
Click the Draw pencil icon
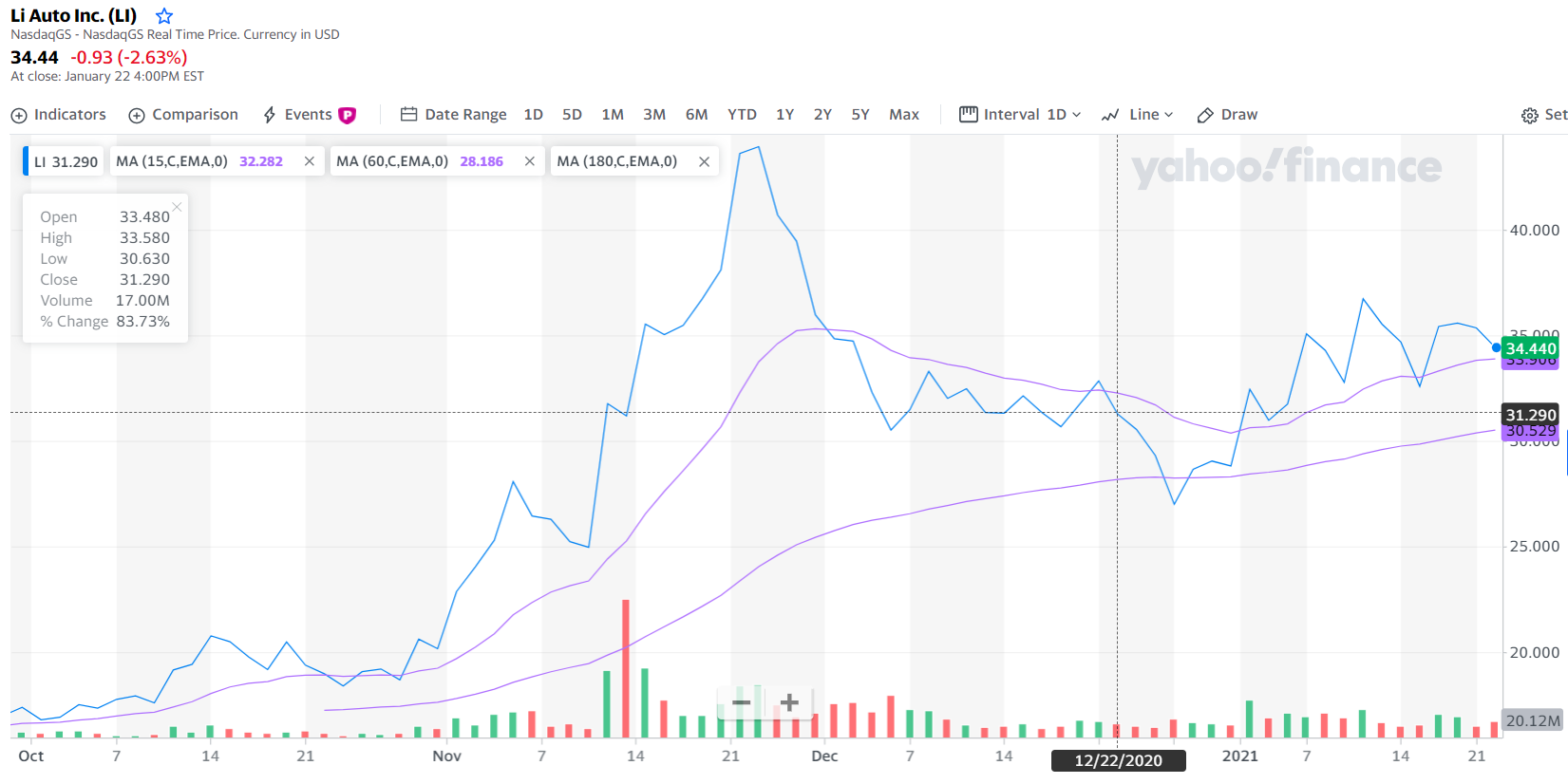(x=1205, y=116)
